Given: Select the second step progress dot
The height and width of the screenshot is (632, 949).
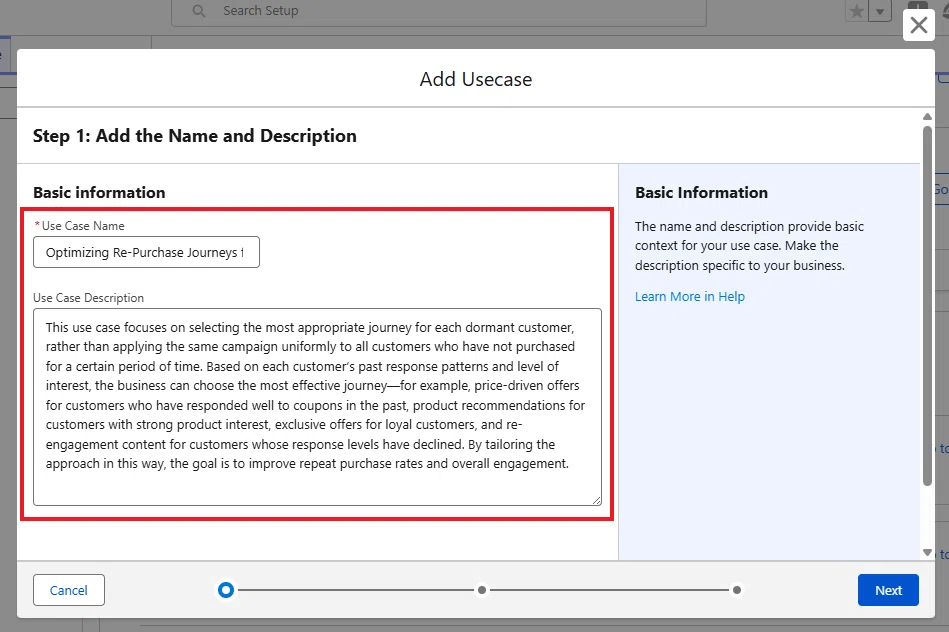Looking at the screenshot, I should coord(482,590).
